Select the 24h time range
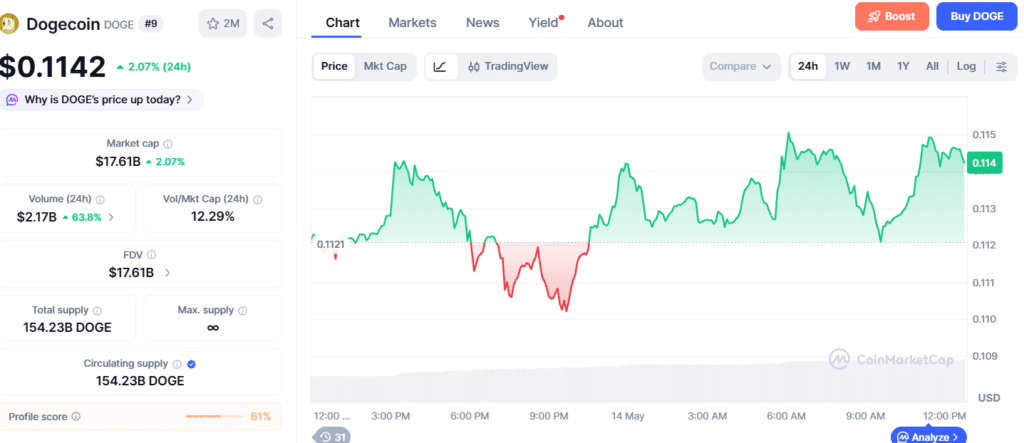The height and width of the screenshot is (443, 1024). 808,67
